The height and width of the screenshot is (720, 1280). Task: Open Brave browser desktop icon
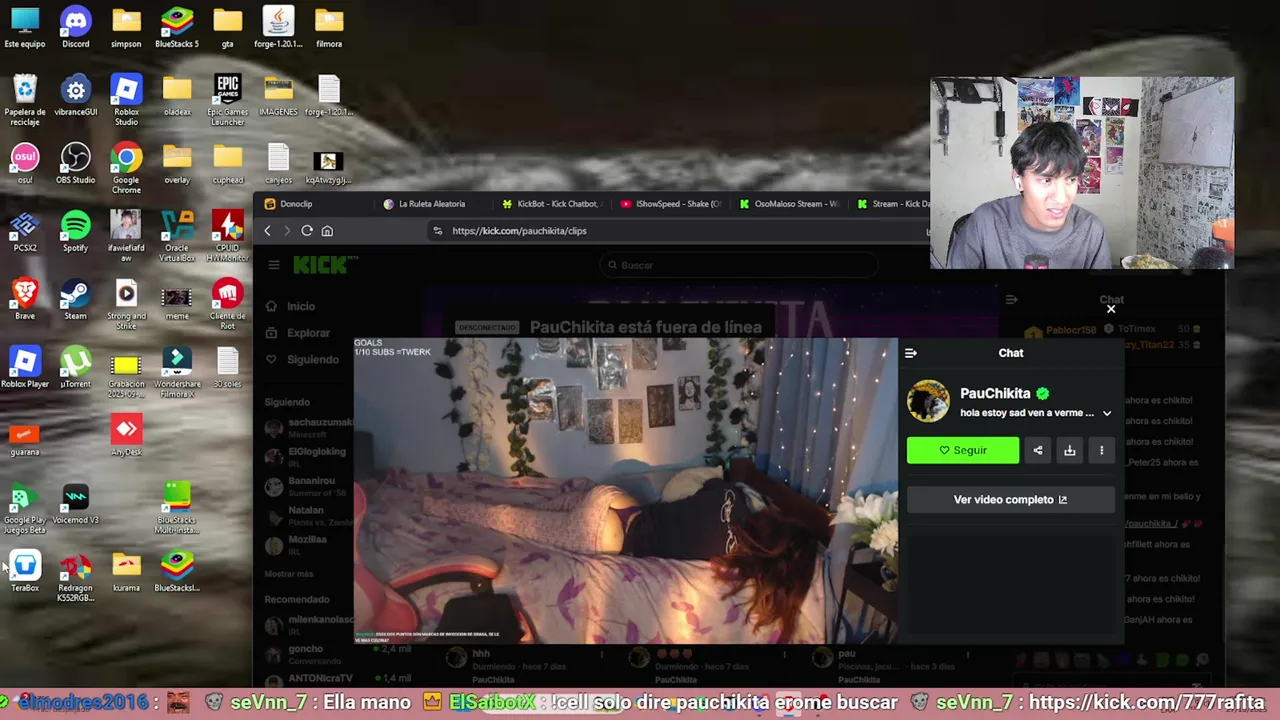25,299
